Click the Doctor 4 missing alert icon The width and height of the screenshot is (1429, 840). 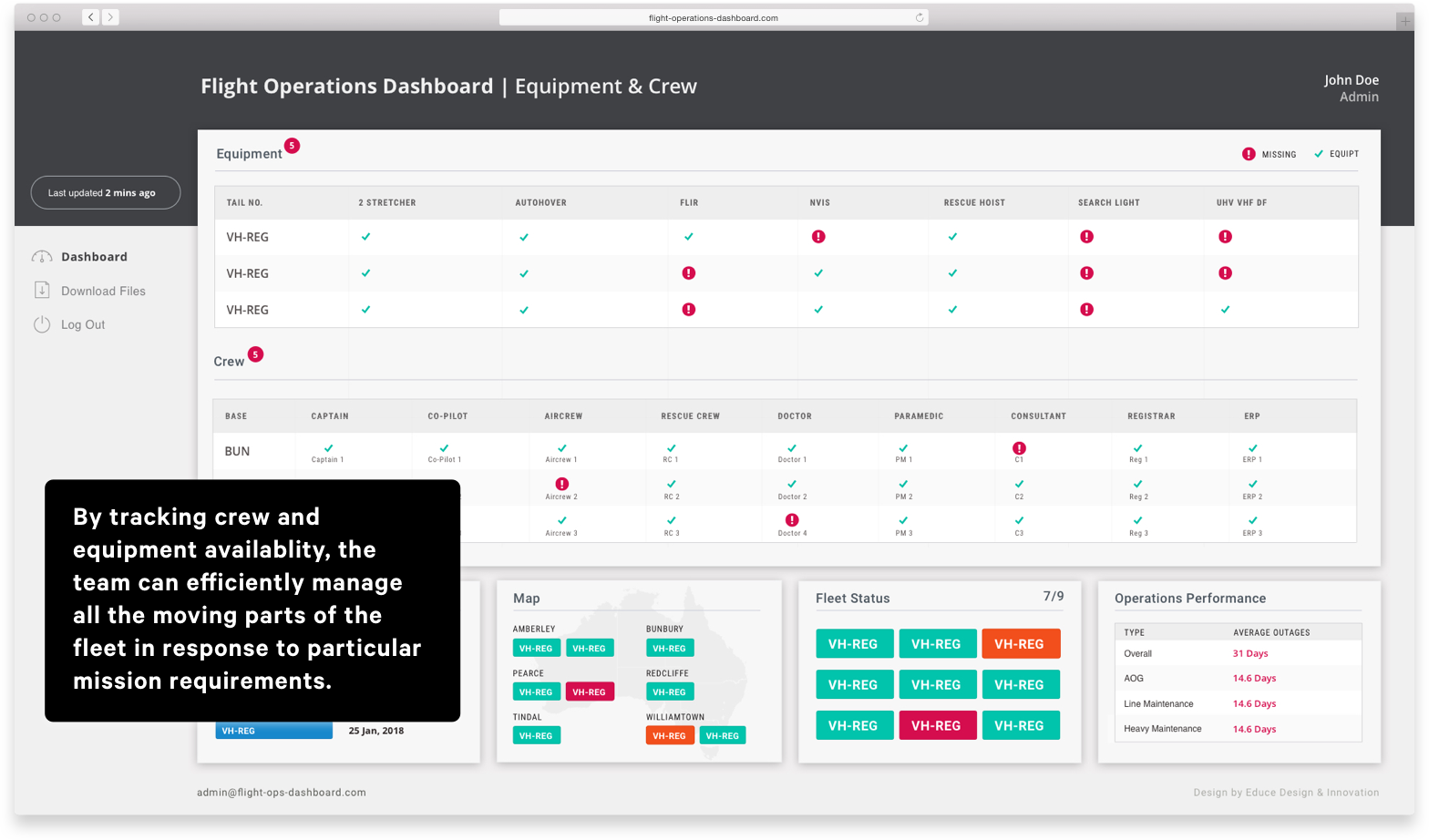(x=792, y=520)
